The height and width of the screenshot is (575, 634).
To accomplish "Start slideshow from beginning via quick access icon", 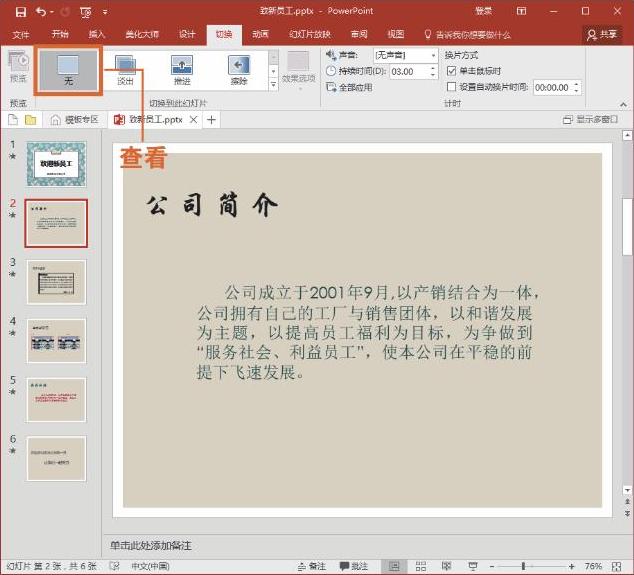I will tap(86, 13).
